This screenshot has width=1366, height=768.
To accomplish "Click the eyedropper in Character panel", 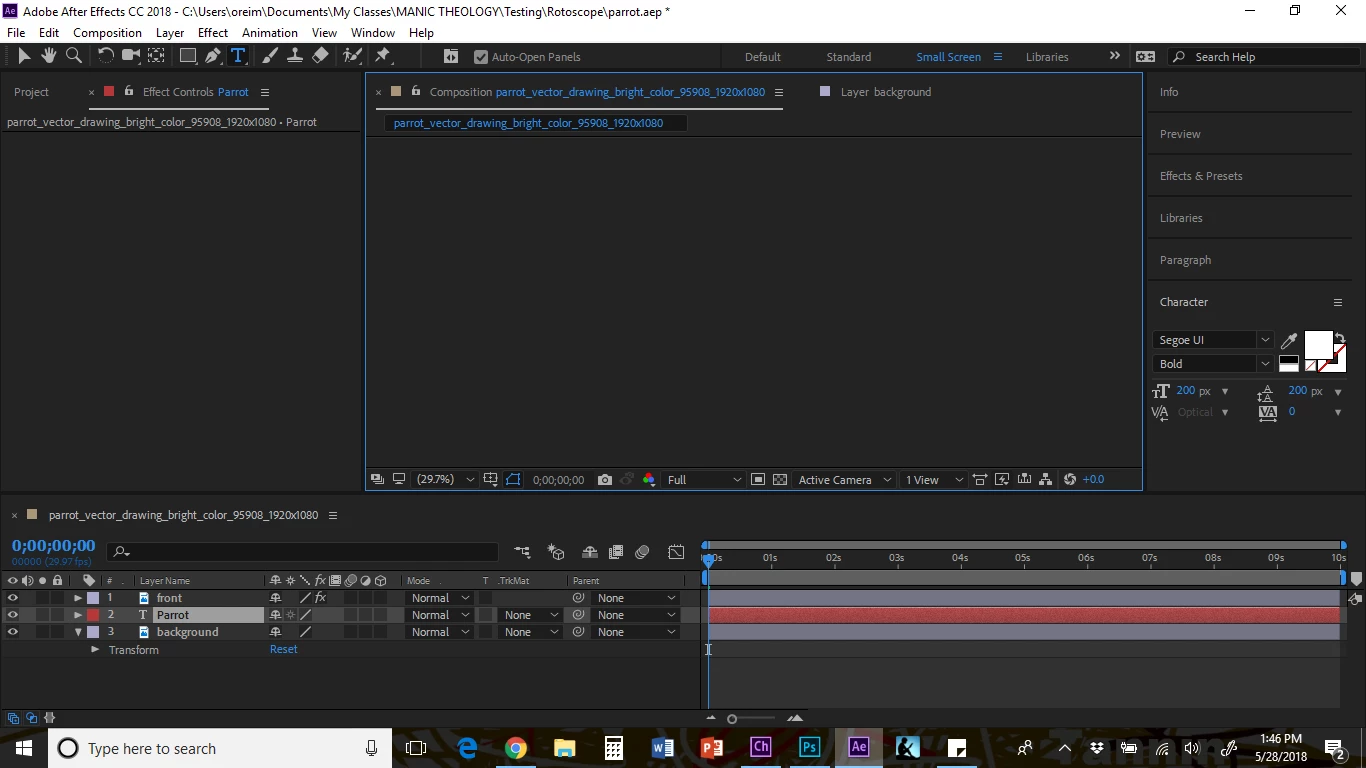I will (x=1290, y=341).
